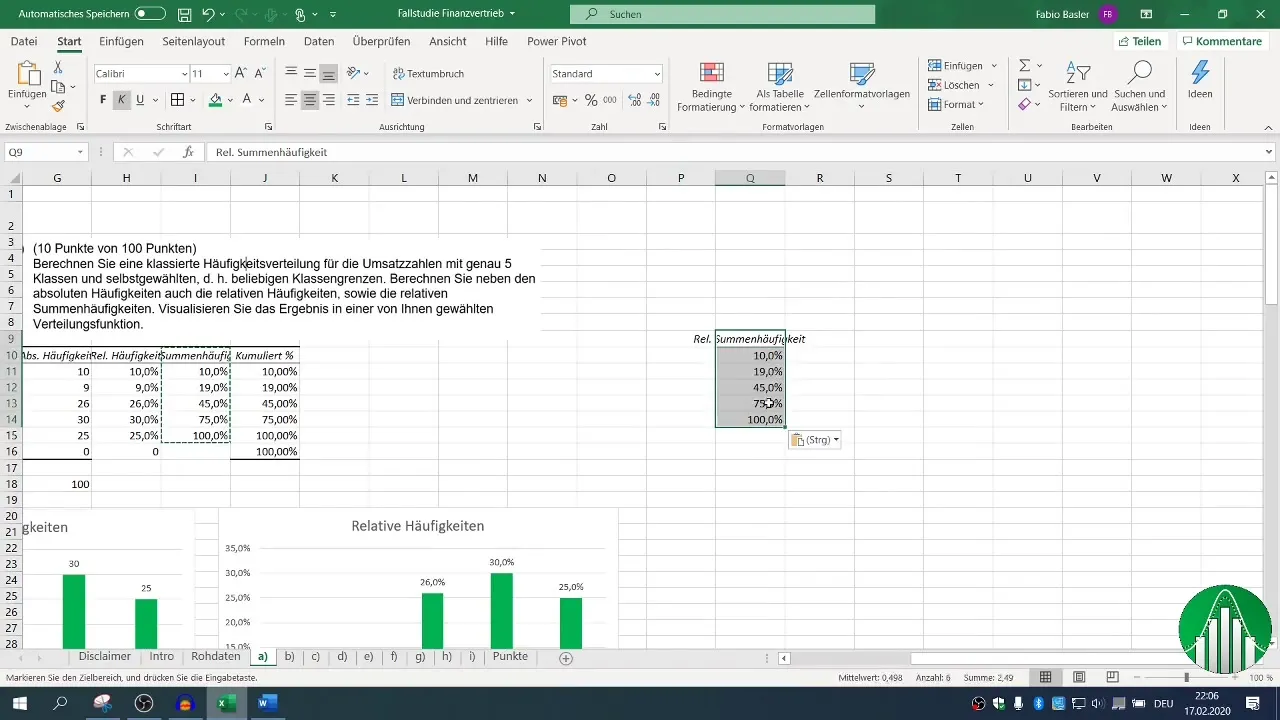Open Bedingte Formatierung menu

(x=711, y=88)
